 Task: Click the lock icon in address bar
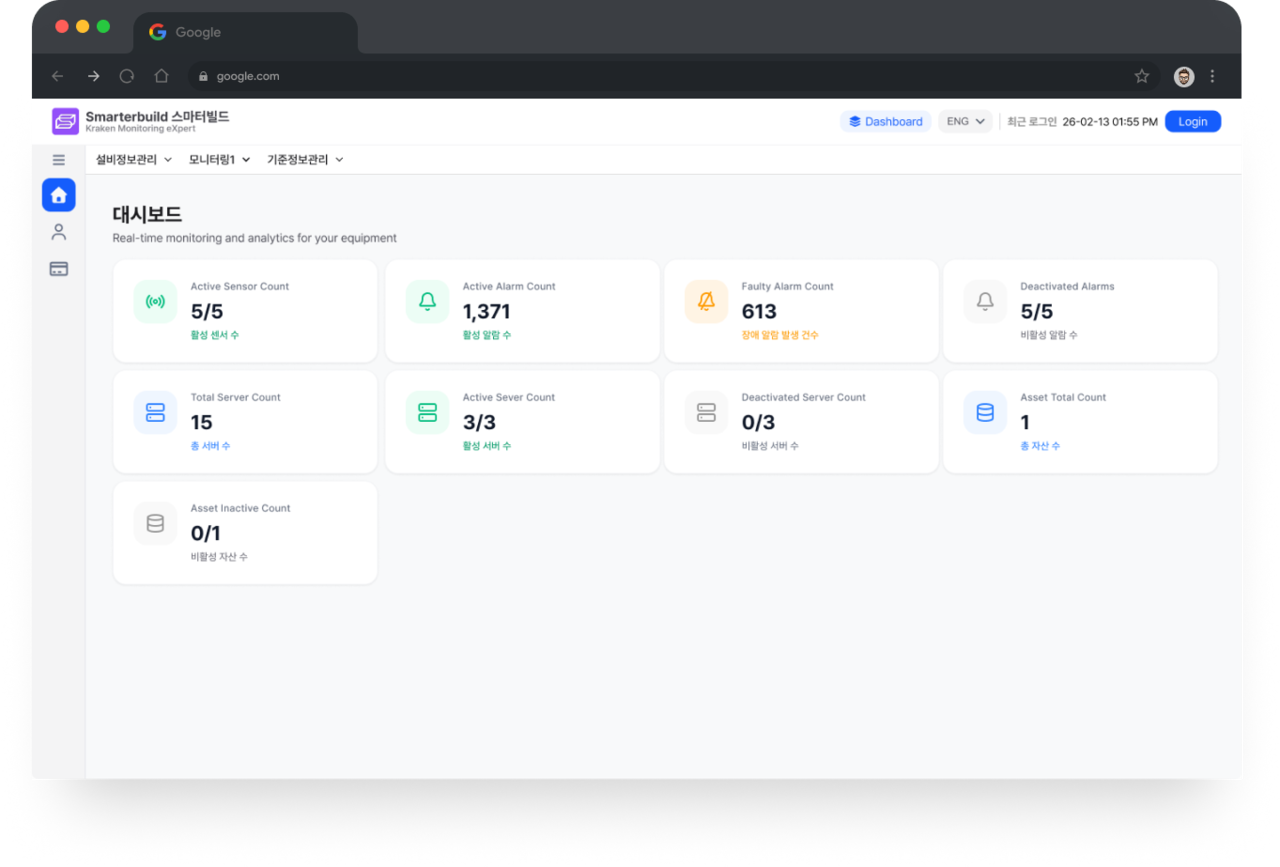click(x=204, y=76)
